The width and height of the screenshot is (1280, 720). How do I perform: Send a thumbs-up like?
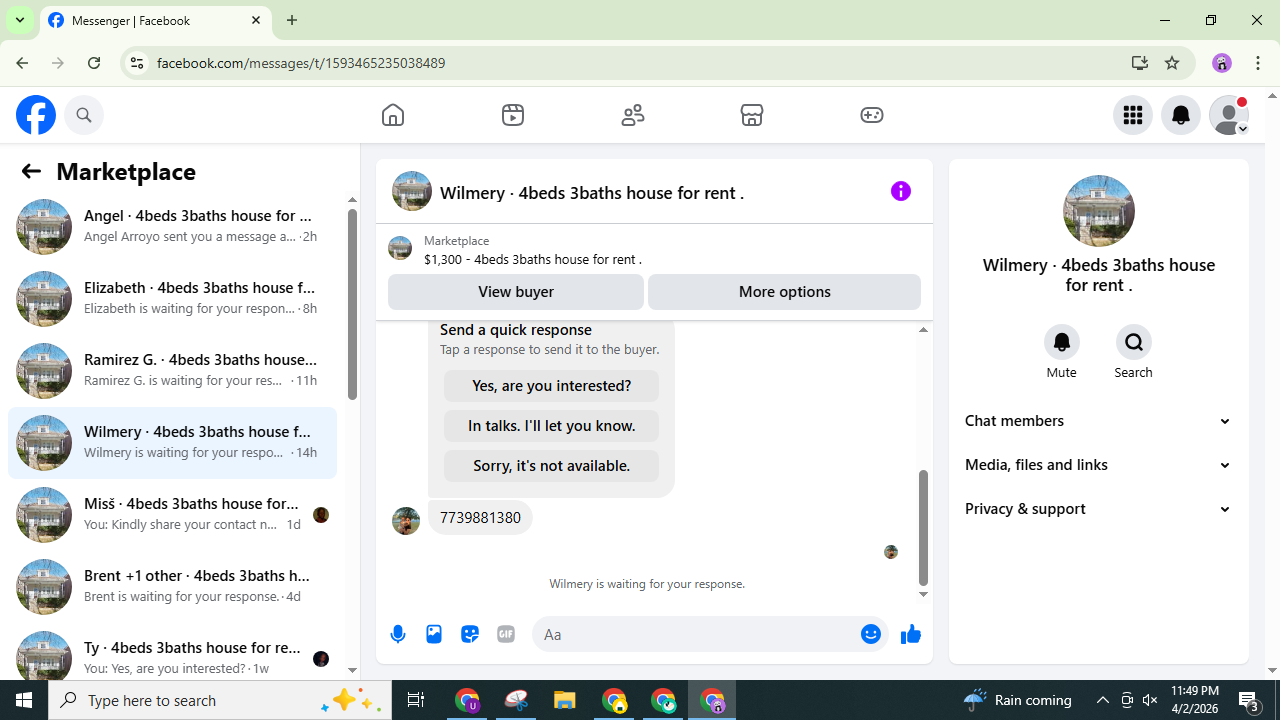pos(910,634)
